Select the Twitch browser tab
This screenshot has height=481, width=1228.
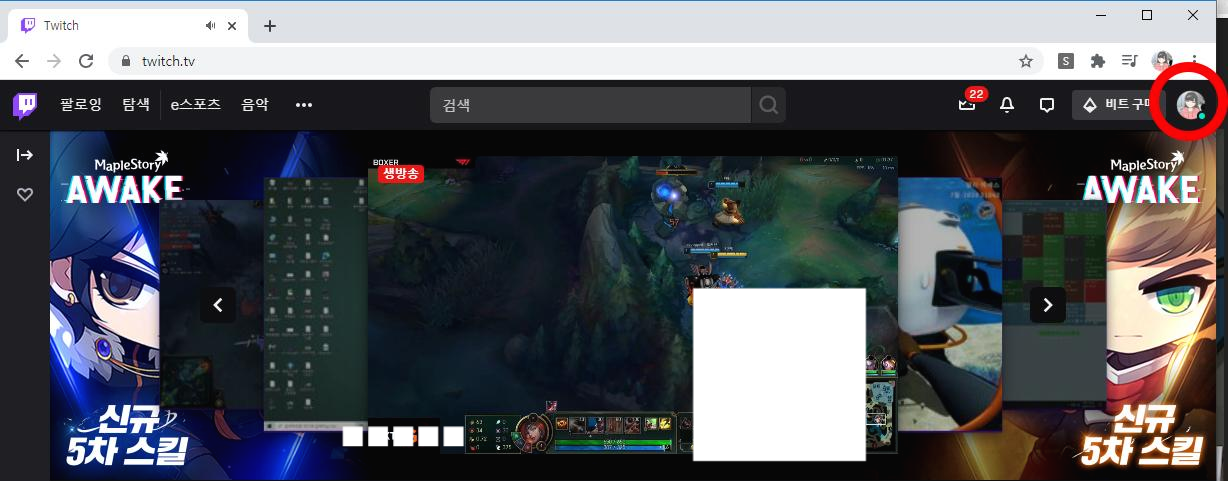coord(127,26)
